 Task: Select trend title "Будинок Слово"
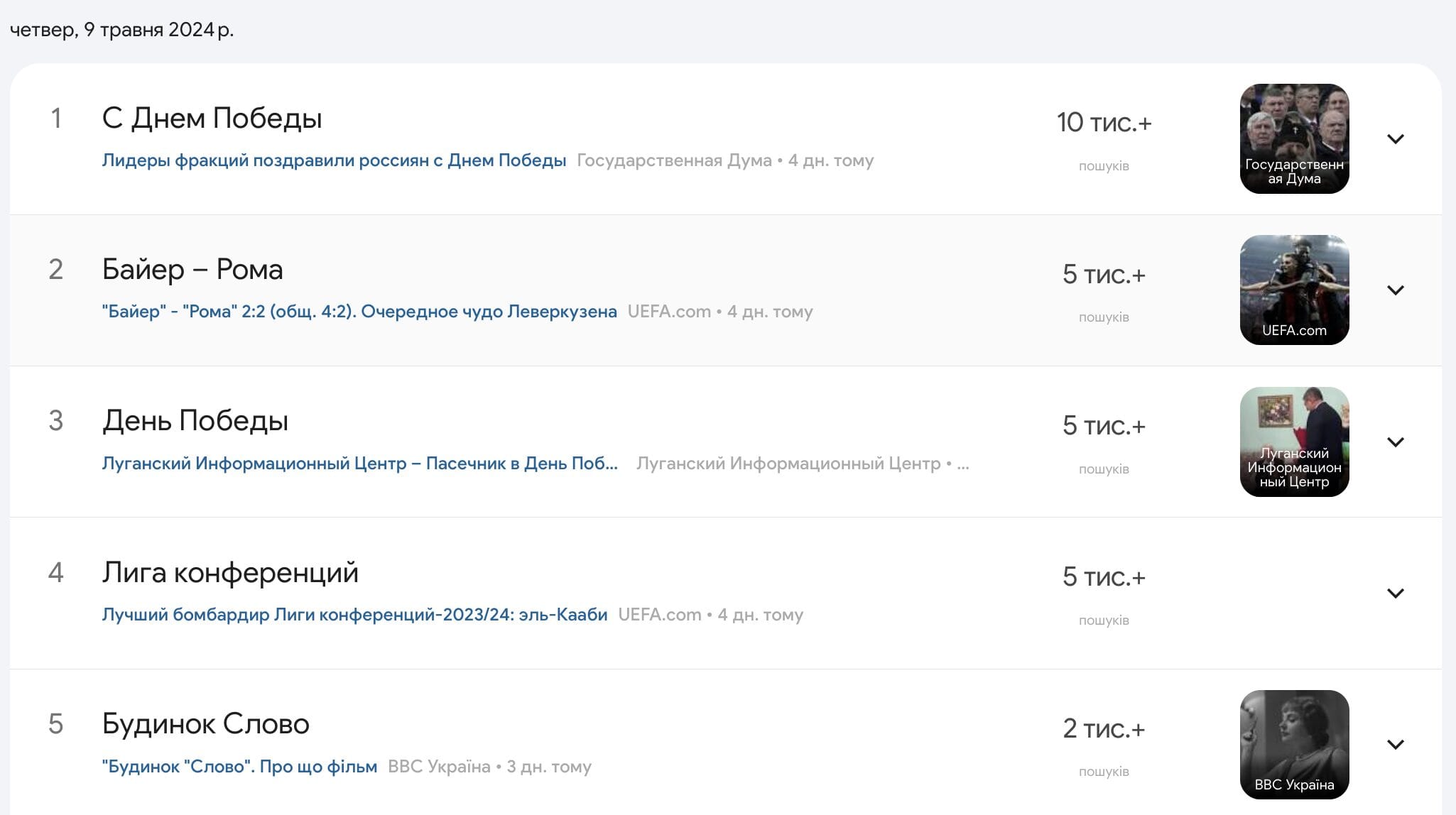[206, 724]
